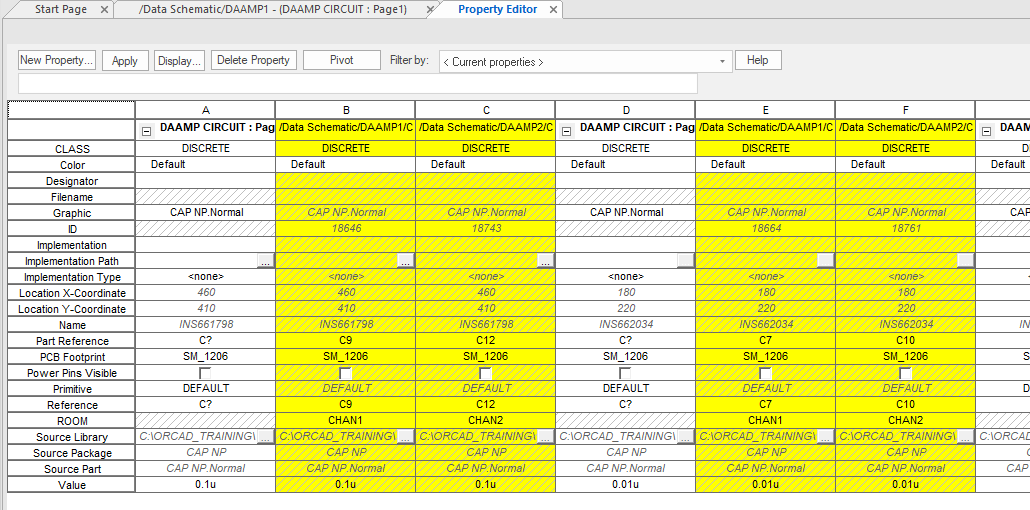Viewport: 1030px width, 510px height.
Task: Click ROOM cell CHAN1 in column B
Action: point(345,421)
